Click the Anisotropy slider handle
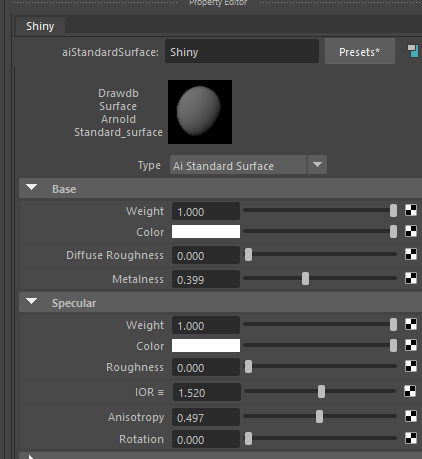This screenshot has width=422, height=459. tap(319, 417)
